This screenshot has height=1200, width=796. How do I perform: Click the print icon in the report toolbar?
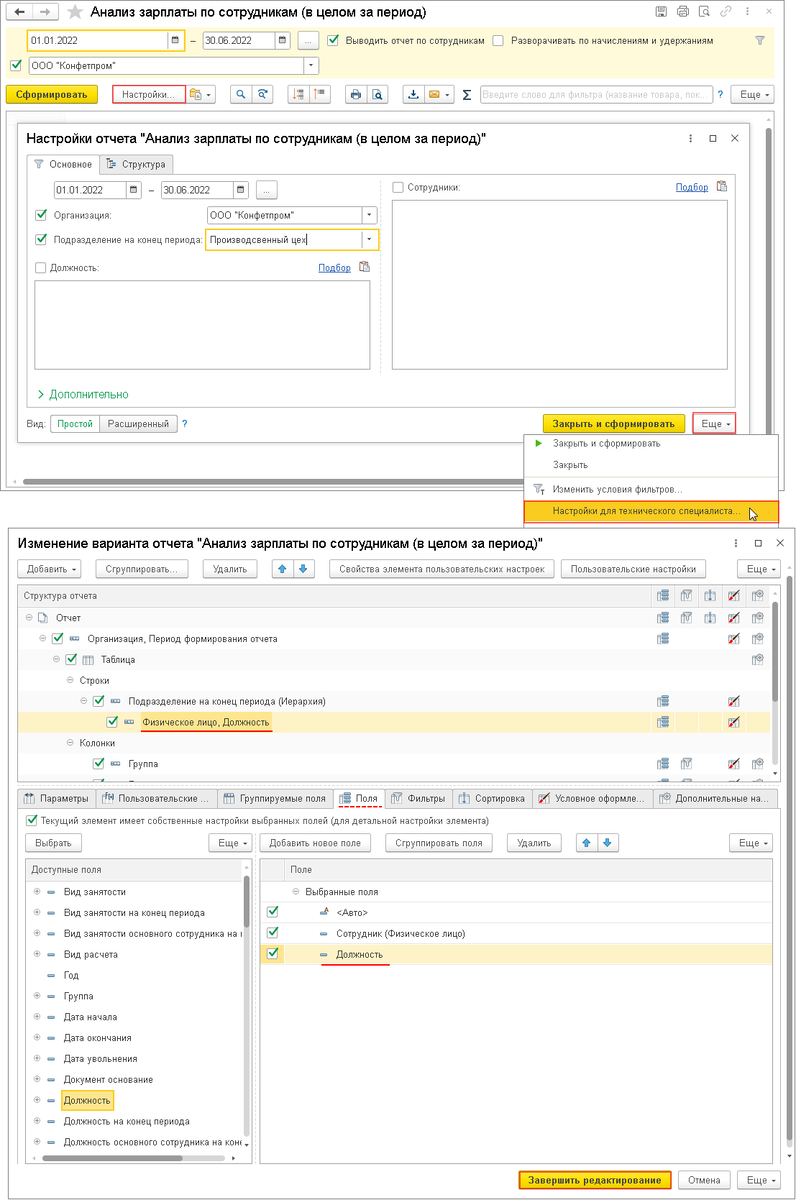[355, 94]
